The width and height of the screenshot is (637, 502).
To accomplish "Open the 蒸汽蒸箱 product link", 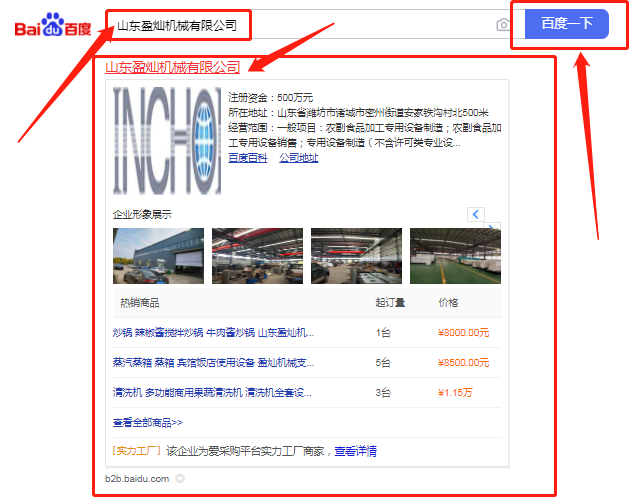I will [x=213, y=362].
